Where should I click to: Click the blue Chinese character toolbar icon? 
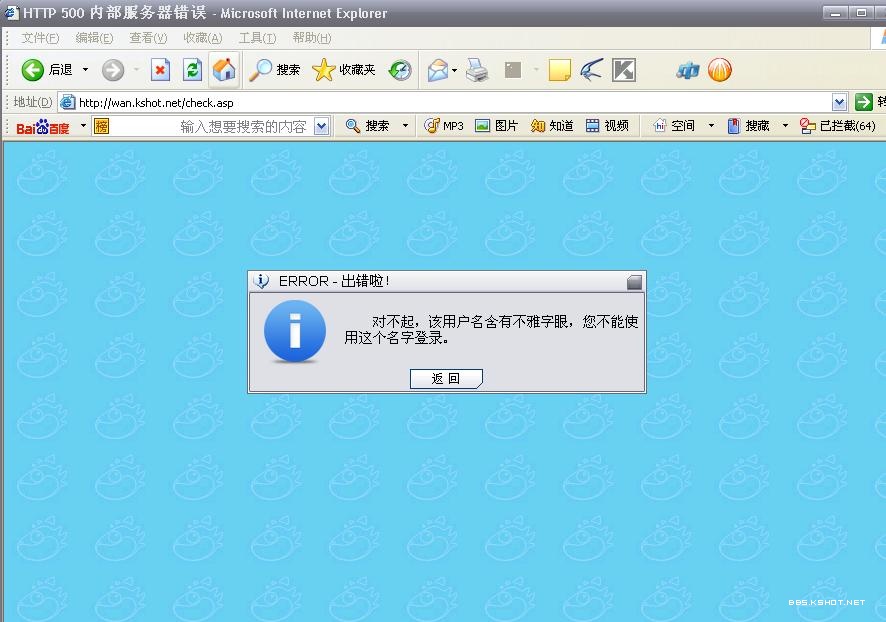click(688, 71)
